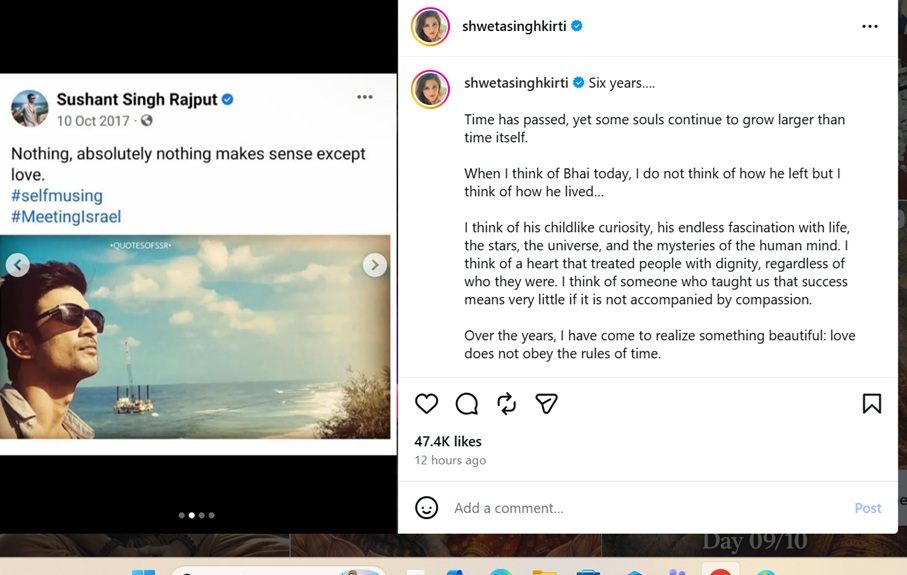Image resolution: width=907 pixels, height=575 pixels.
Task: View the 47.4K likes list
Action: tap(448, 441)
